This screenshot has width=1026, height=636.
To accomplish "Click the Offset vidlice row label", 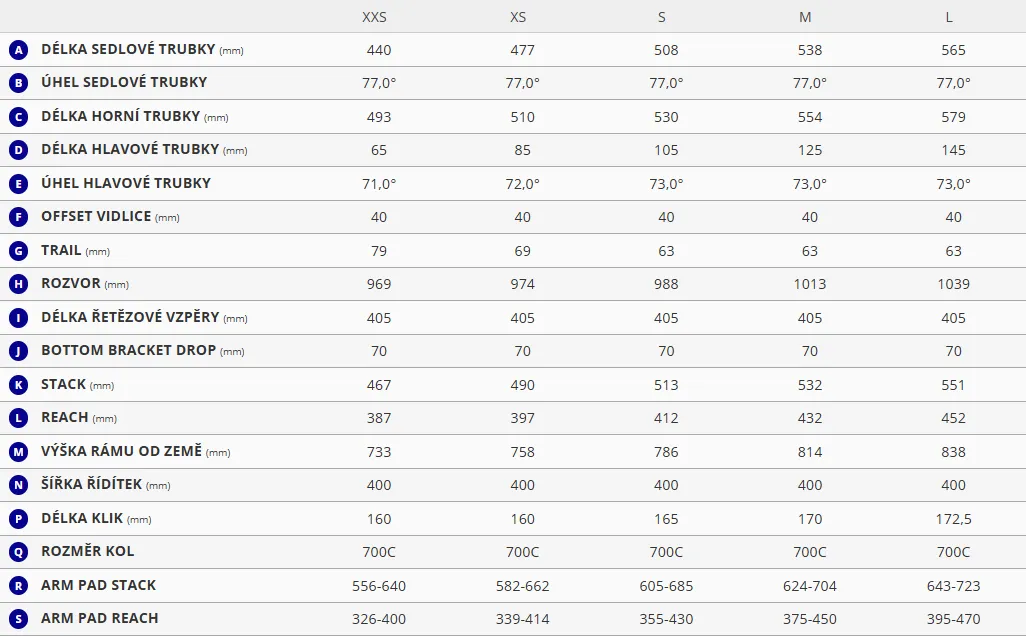I will (96, 216).
